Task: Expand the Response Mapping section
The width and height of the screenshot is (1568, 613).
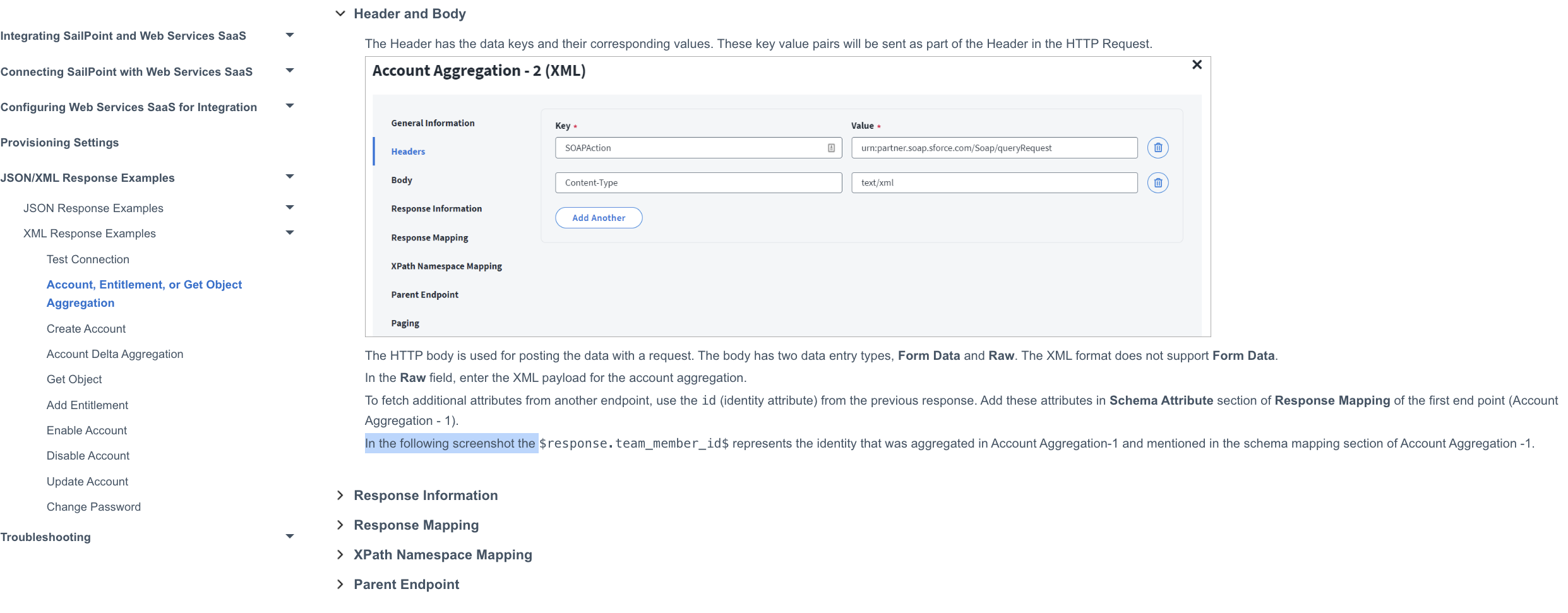Action: pos(340,525)
